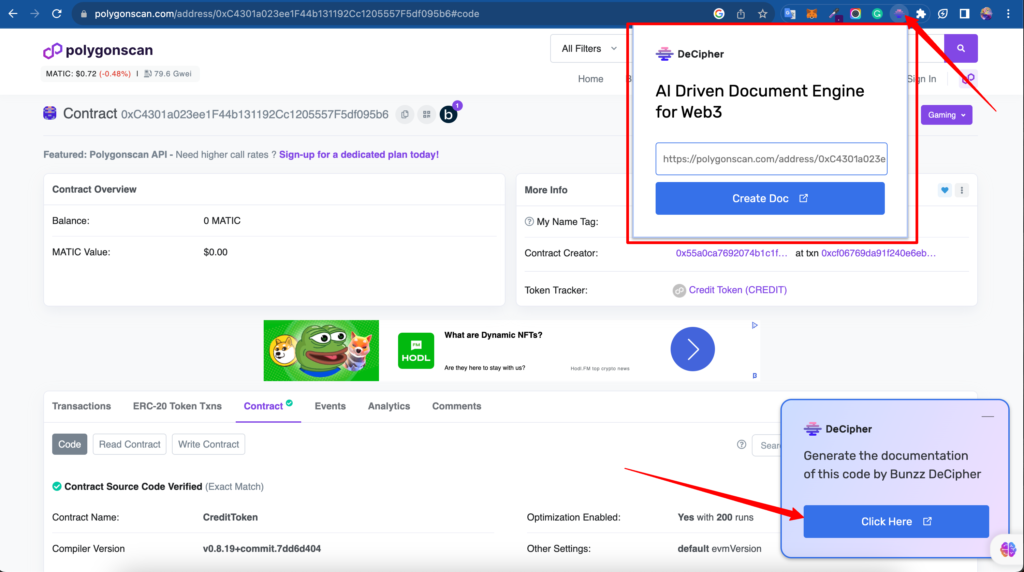Click the browser address bar
Image resolution: width=1024 pixels, height=572 pixels.
click(x=392, y=14)
